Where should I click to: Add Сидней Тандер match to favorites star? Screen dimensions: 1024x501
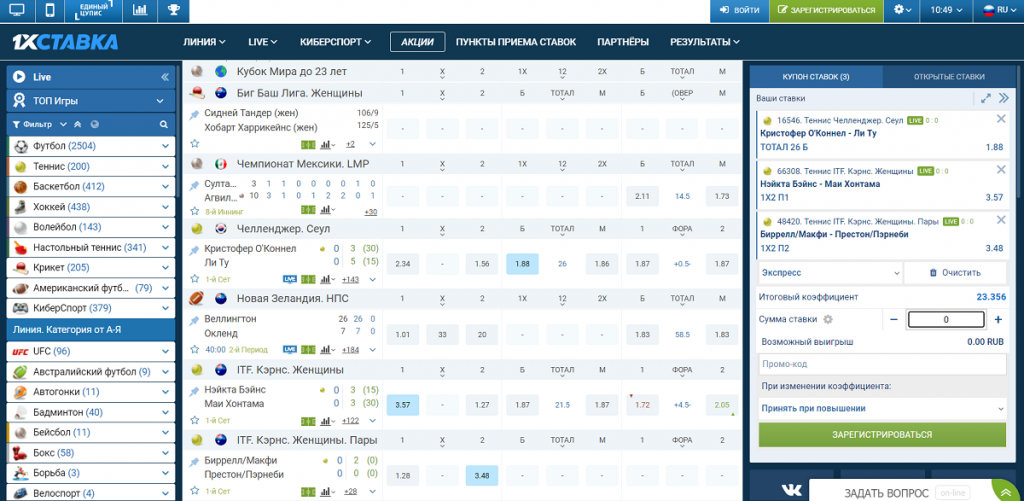click(194, 144)
